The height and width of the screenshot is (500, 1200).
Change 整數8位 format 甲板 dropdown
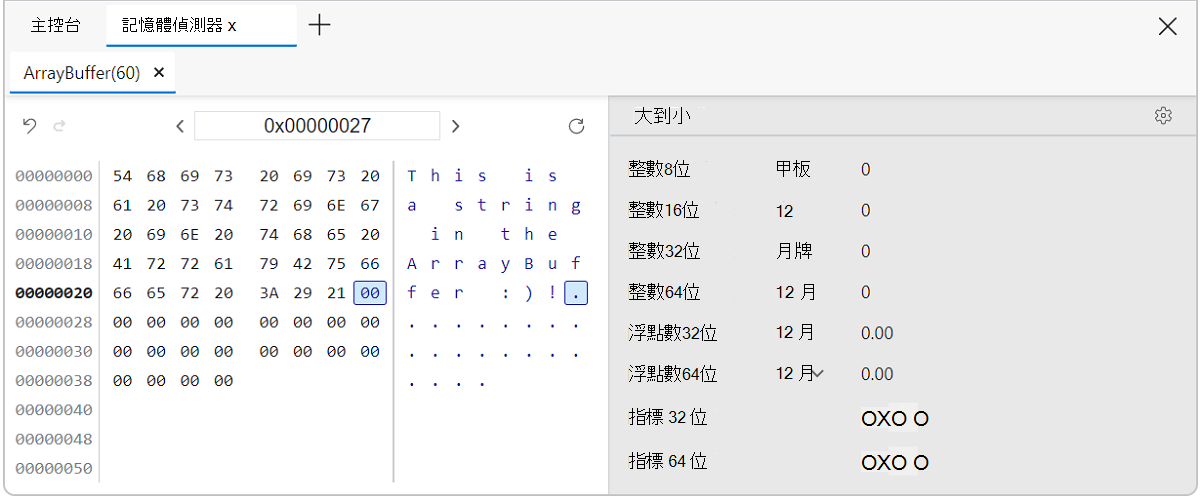click(794, 169)
